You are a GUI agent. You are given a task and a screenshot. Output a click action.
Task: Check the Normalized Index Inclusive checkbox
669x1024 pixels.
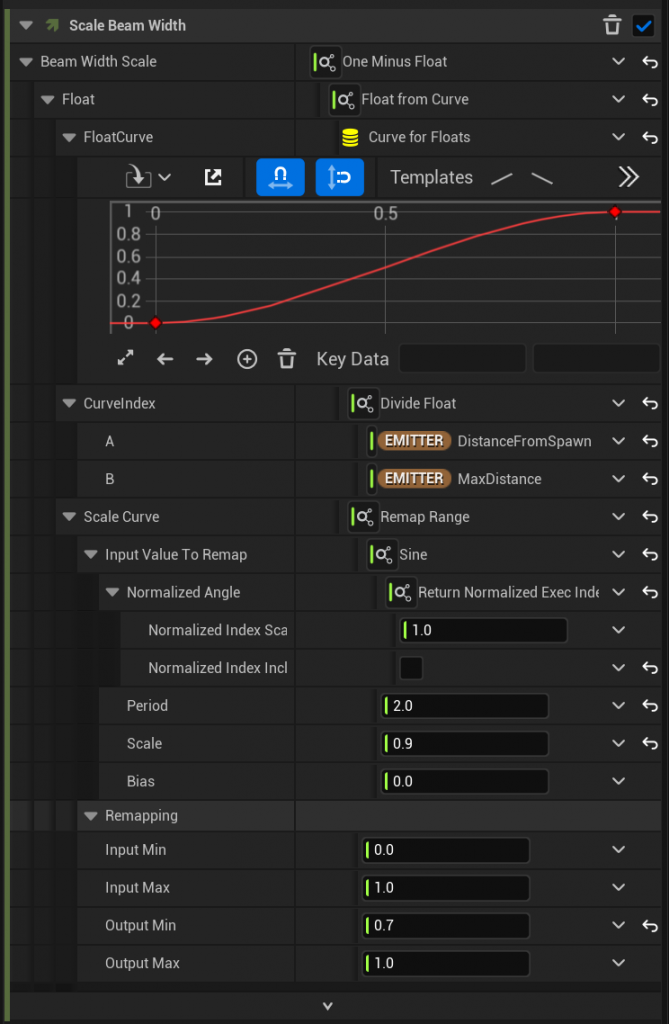coord(411,668)
